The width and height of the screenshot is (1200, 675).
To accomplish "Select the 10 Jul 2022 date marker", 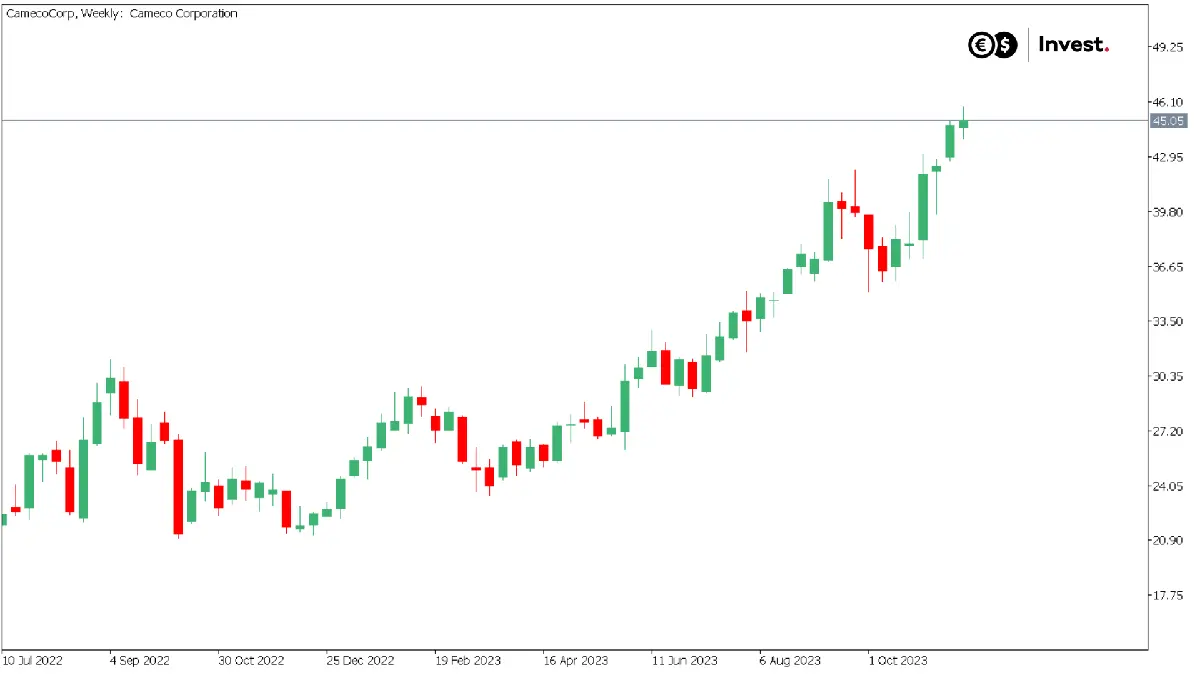I will point(33,661).
